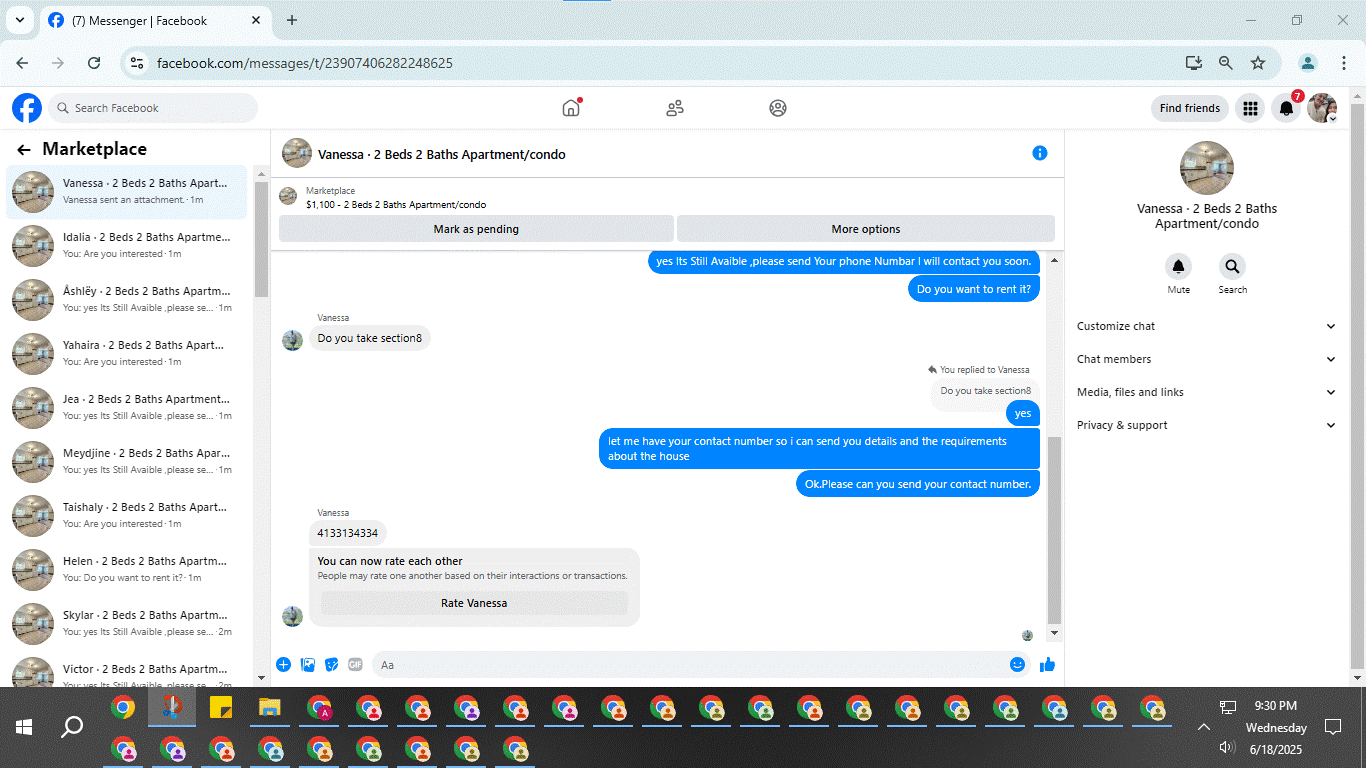Open the Home feed icon
1366x768 pixels.
click(571, 108)
